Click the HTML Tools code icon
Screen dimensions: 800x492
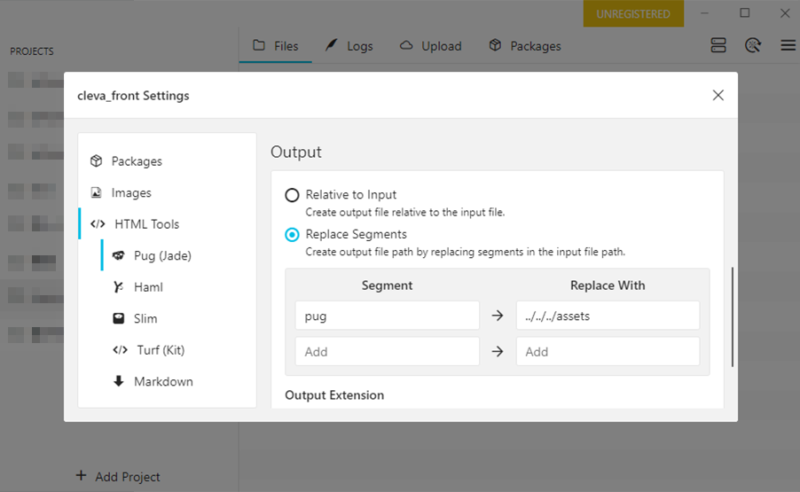tap(97, 224)
